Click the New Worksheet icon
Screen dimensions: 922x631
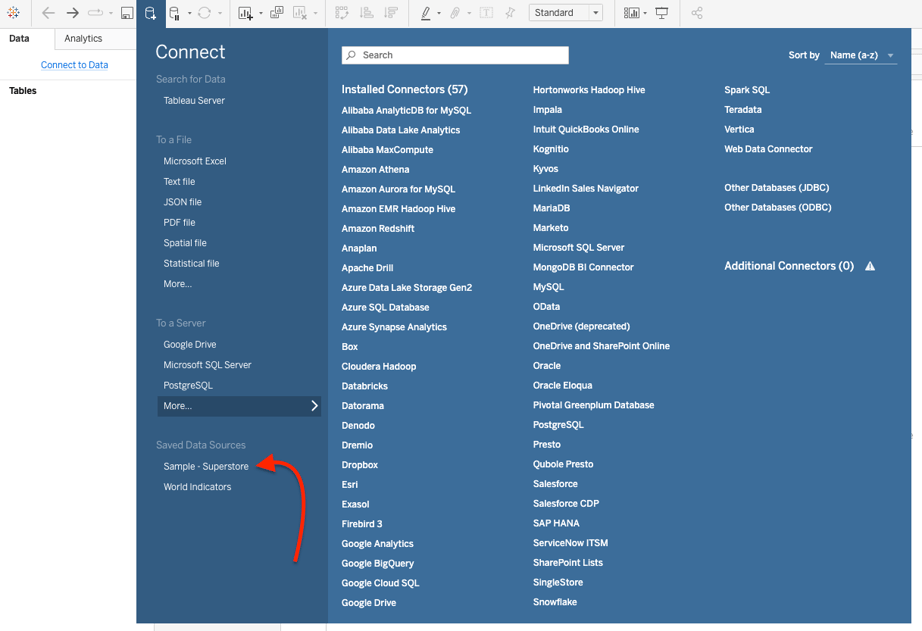point(246,13)
